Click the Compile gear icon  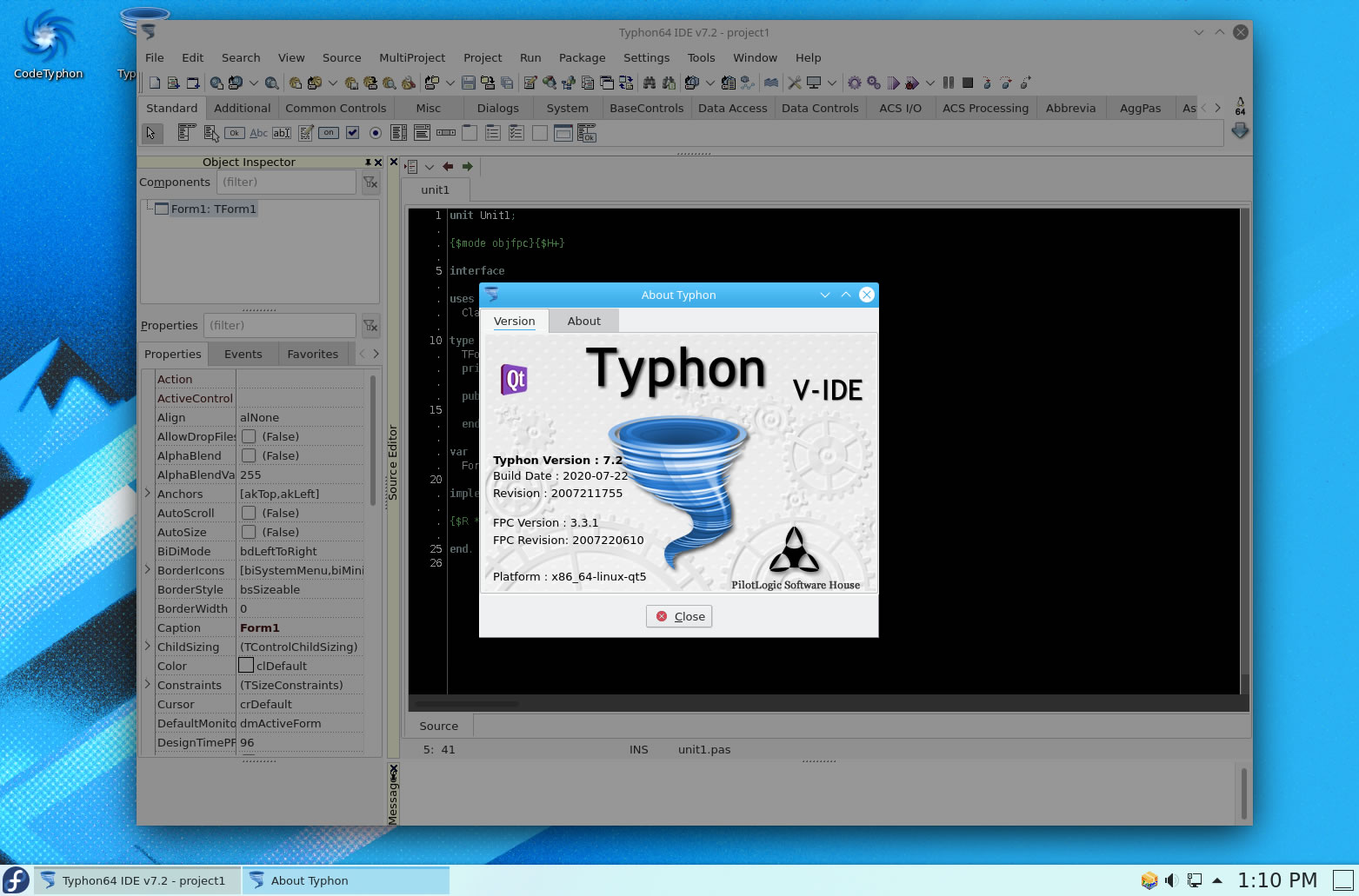(x=855, y=83)
